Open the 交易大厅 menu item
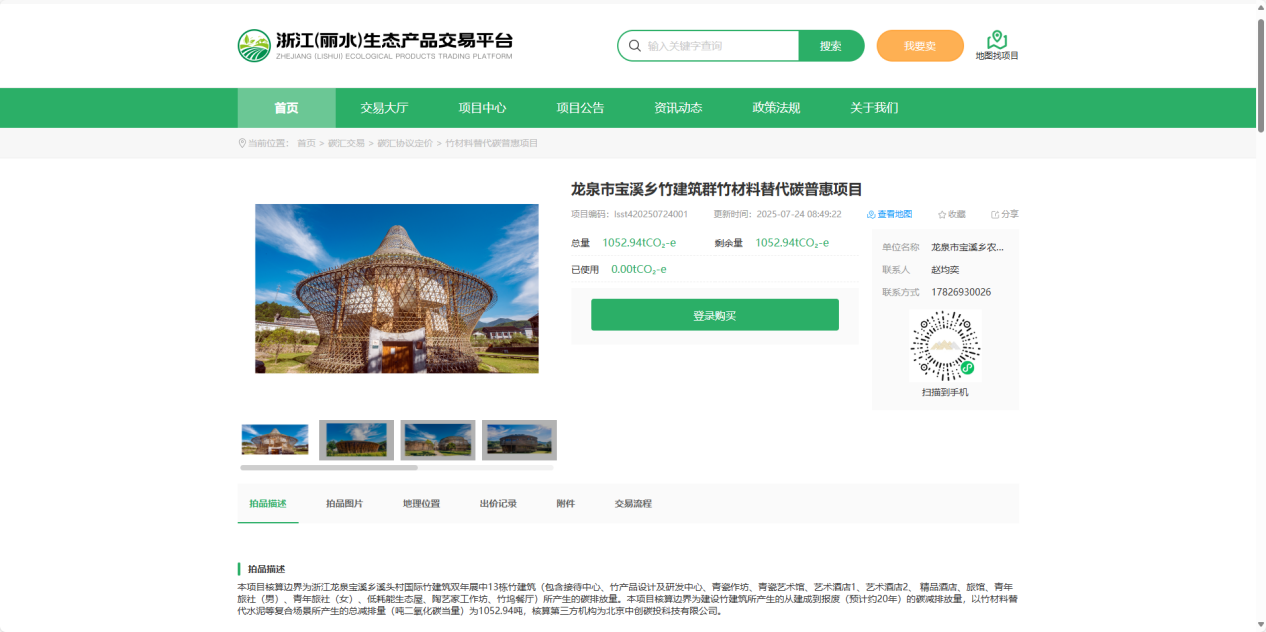1266x632 pixels. coord(384,108)
